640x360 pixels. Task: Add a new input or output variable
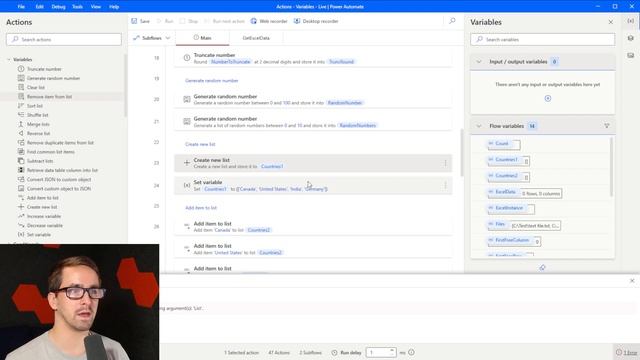click(548, 98)
